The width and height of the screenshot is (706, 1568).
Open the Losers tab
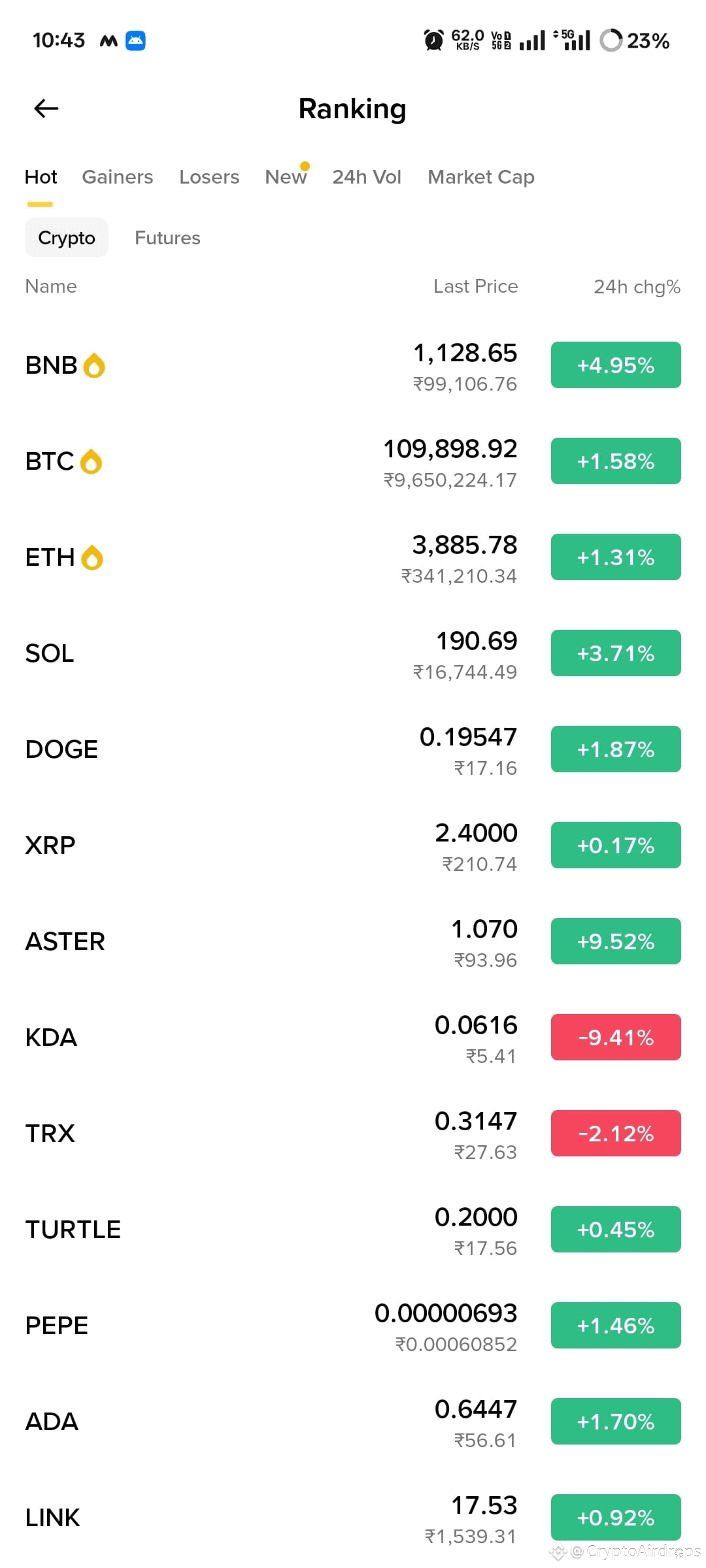pyautogui.click(x=209, y=177)
